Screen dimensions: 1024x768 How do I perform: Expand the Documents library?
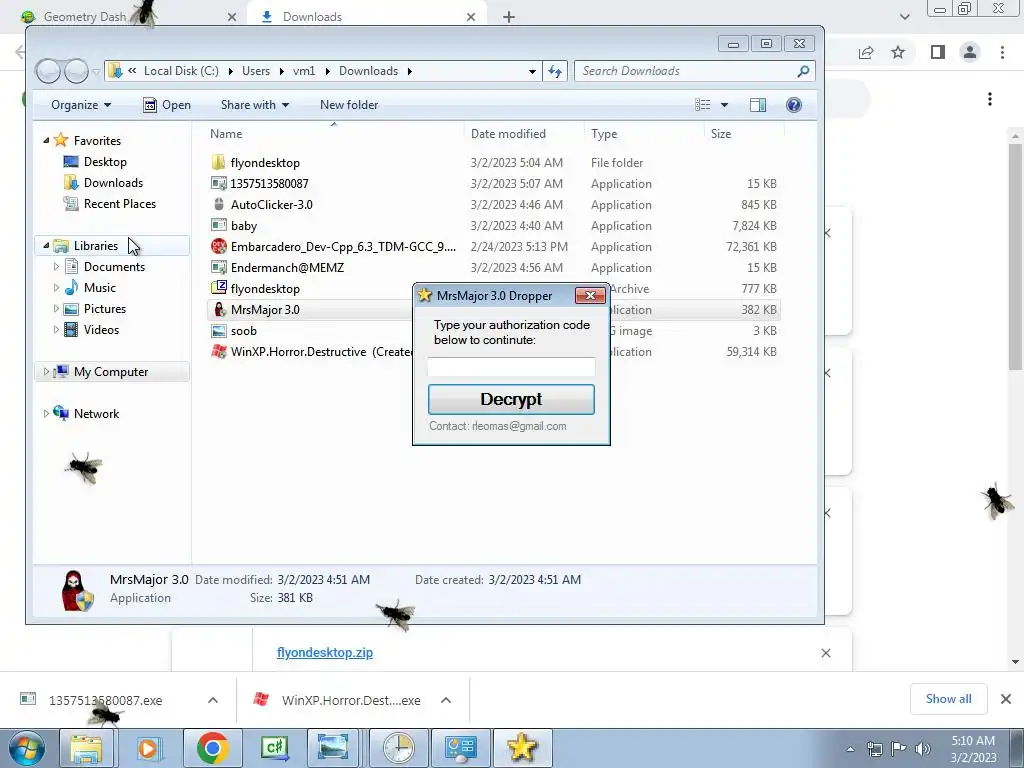pyautogui.click(x=56, y=266)
